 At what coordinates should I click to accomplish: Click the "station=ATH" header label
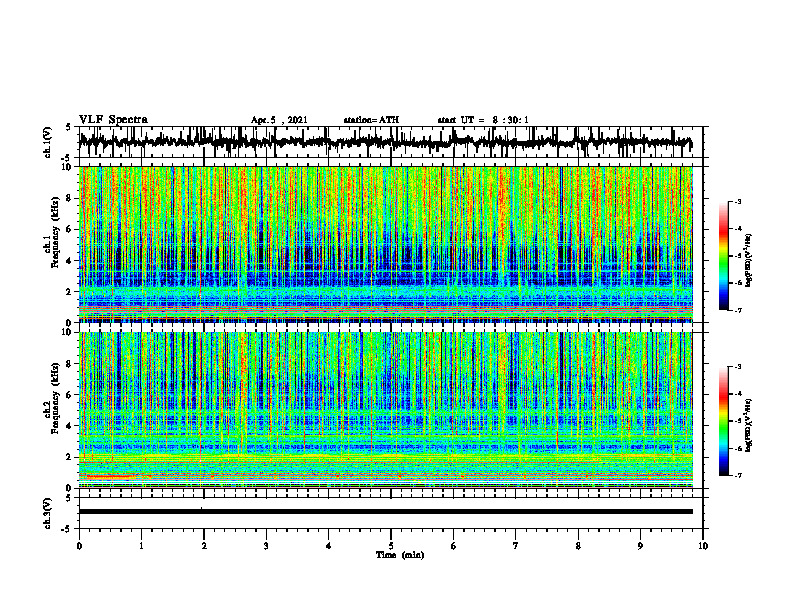(371, 120)
